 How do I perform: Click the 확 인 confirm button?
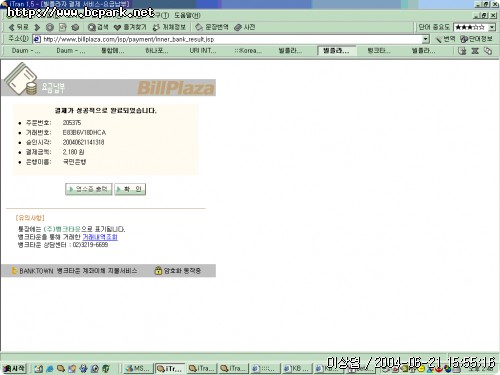[130, 189]
